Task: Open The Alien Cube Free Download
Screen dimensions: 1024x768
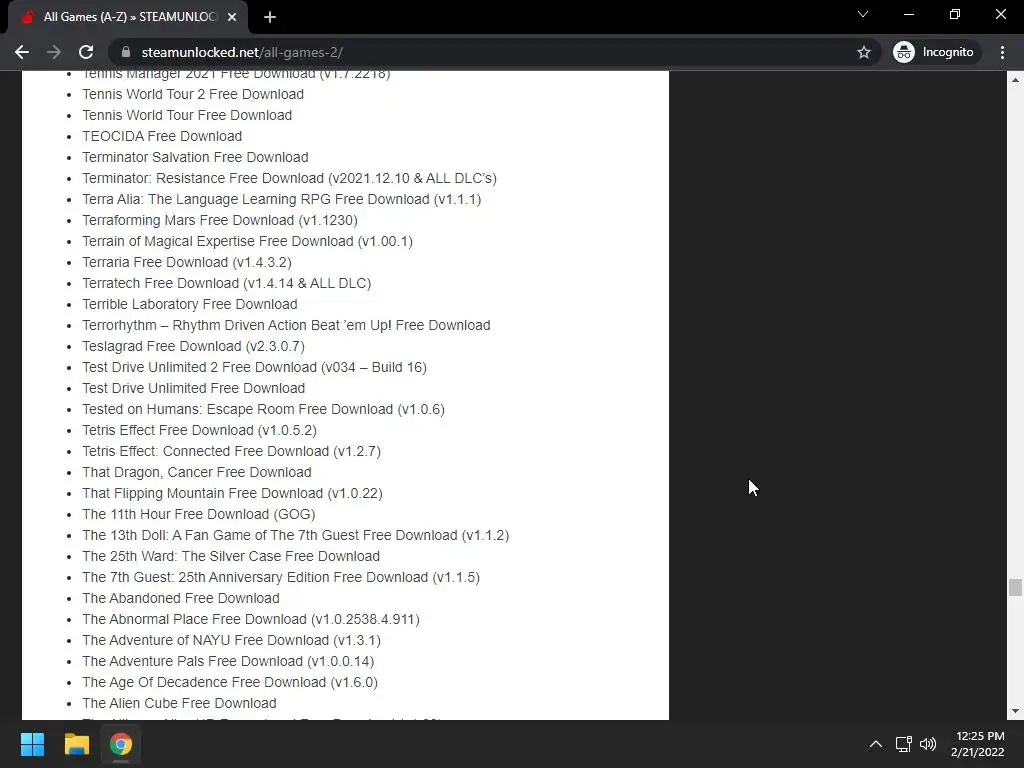Action: tap(179, 703)
